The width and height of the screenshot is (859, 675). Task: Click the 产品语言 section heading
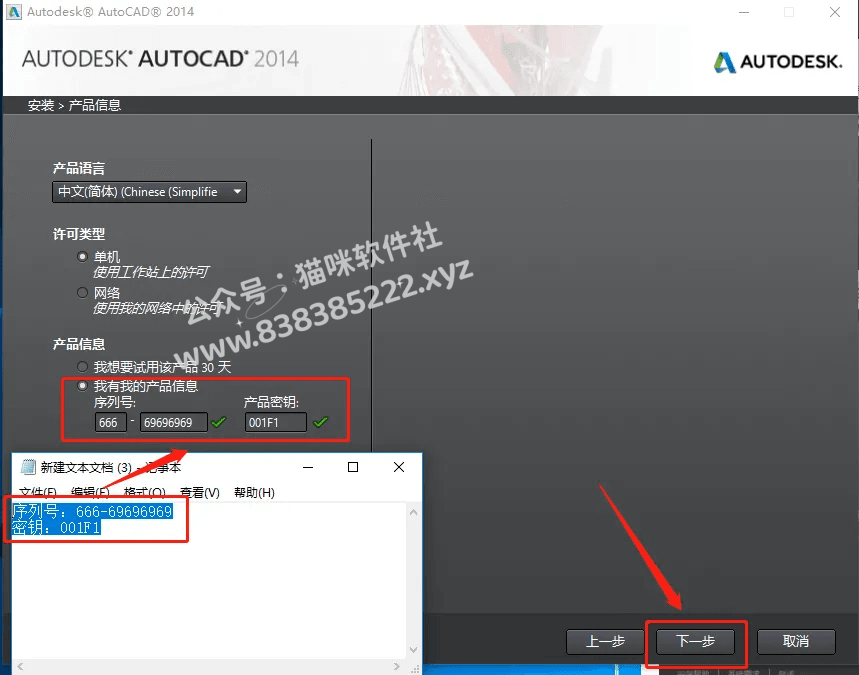(x=79, y=168)
